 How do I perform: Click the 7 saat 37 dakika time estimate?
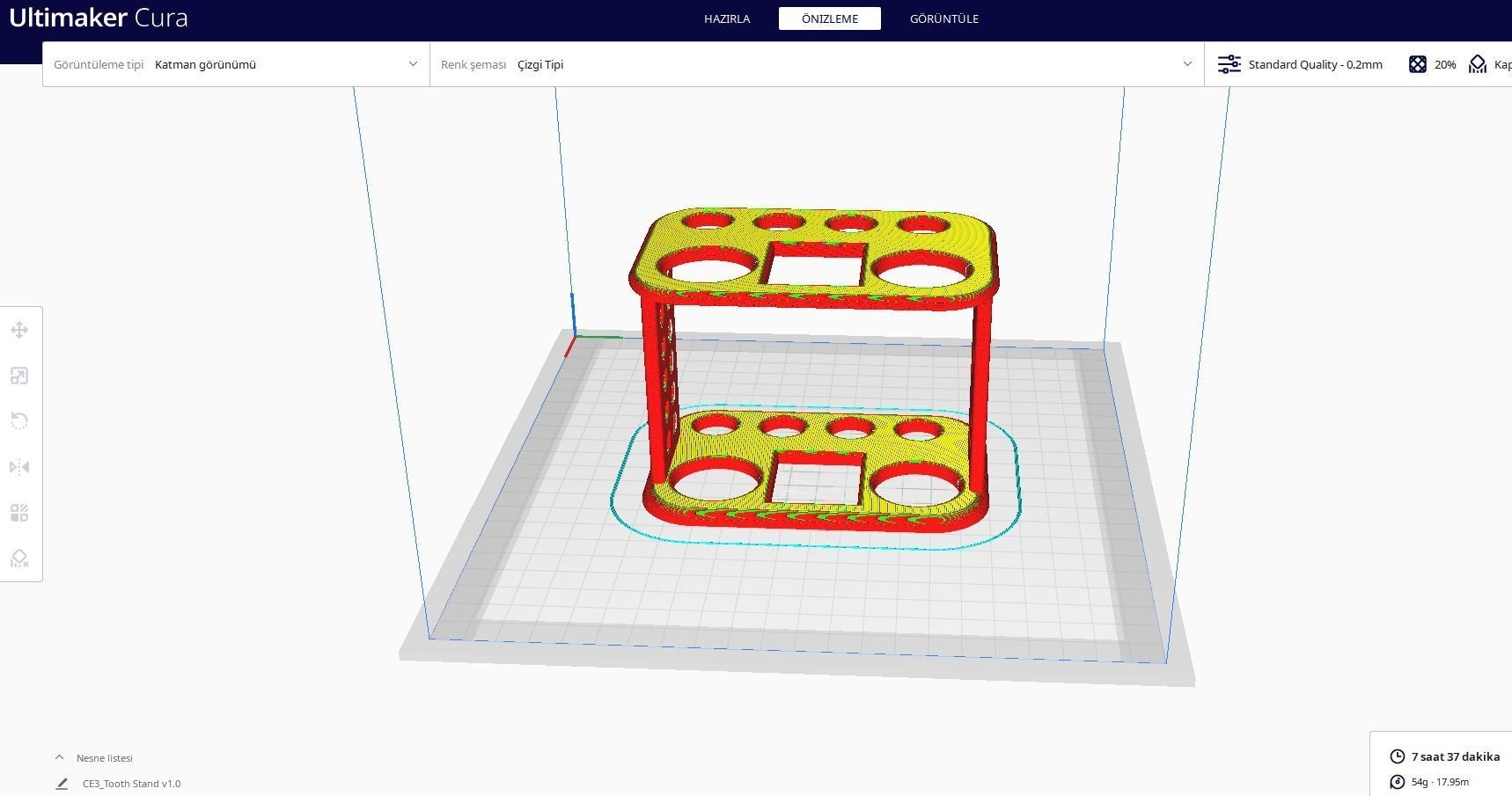[1455, 756]
